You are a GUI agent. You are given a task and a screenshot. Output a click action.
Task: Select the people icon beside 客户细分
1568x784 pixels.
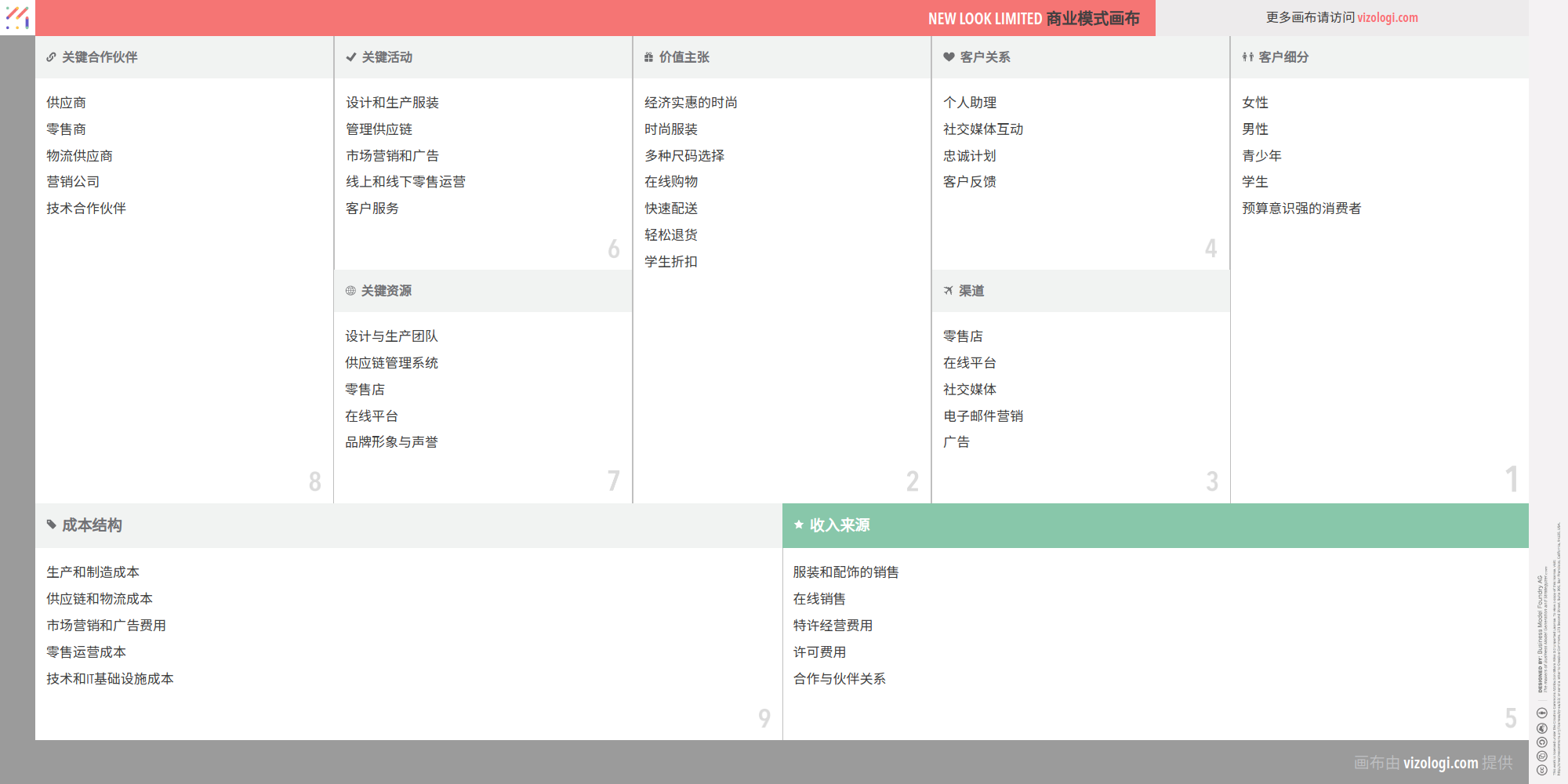(x=1247, y=56)
